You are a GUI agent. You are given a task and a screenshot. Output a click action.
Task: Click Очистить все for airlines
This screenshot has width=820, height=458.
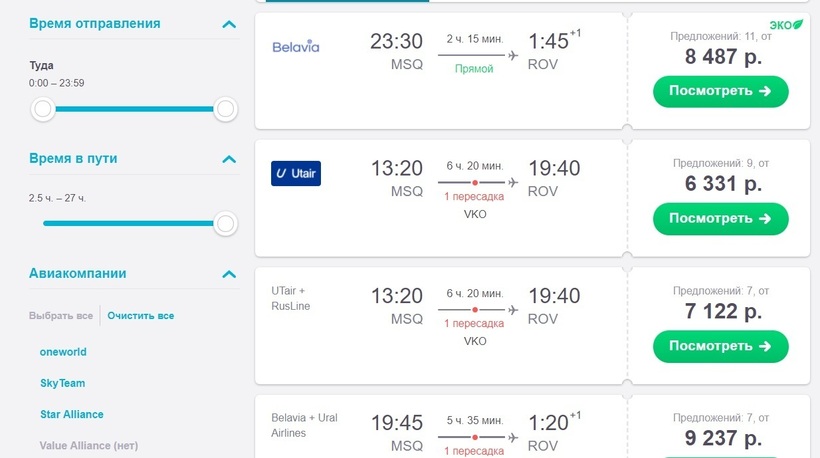(141, 316)
